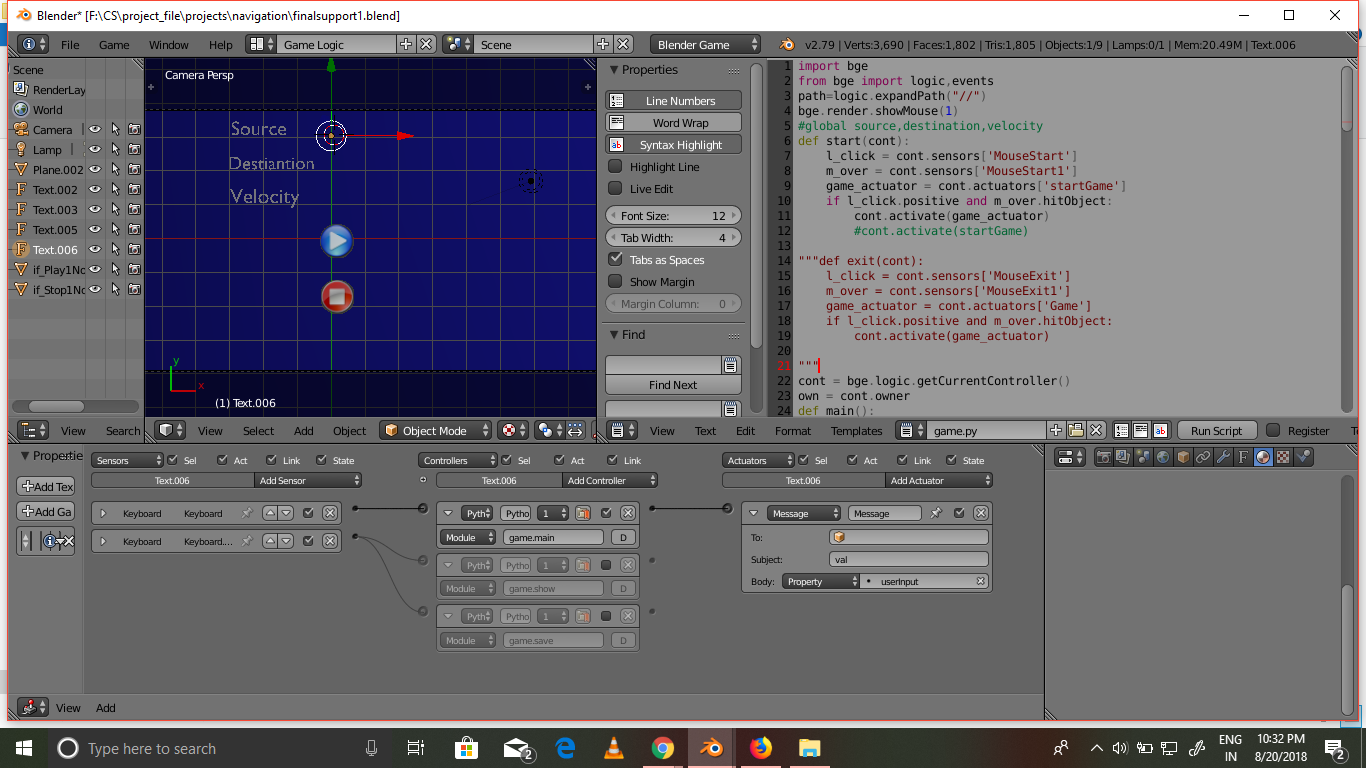Open the Render tab in Properties editor

click(x=1103, y=457)
